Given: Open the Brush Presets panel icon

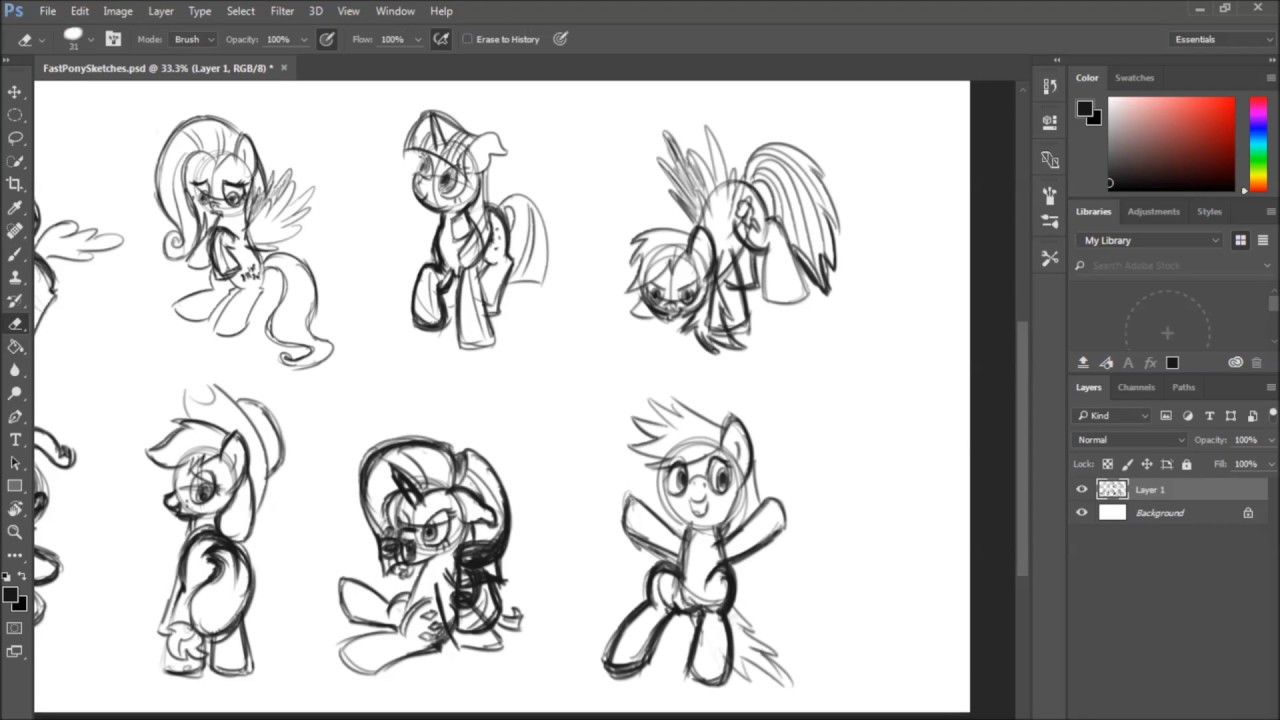Looking at the screenshot, I should (1049, 221).
